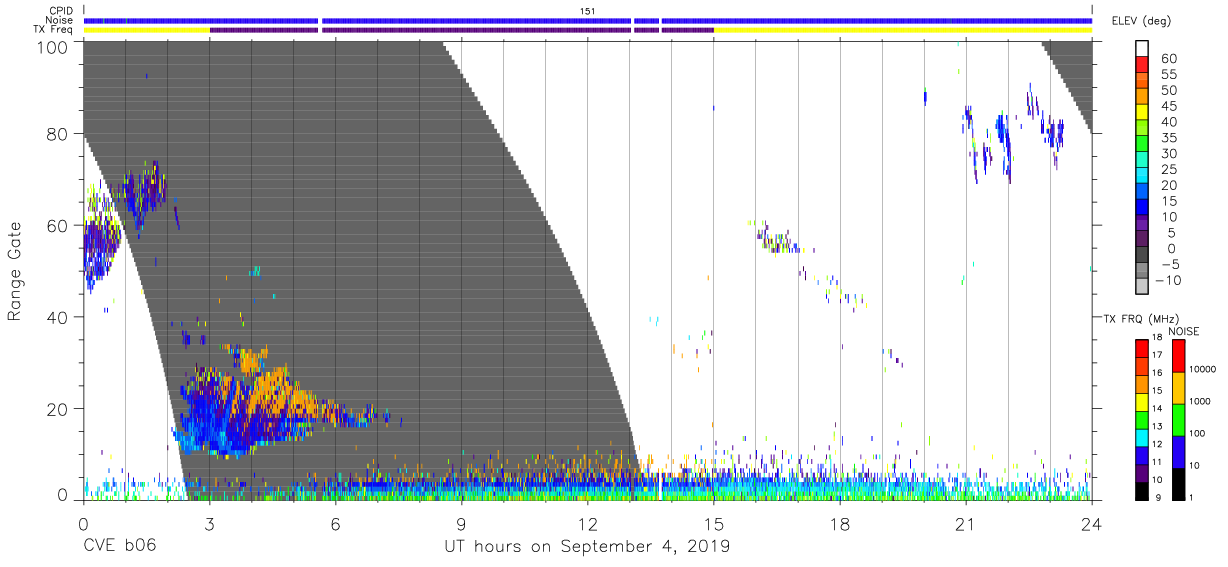This screenshot has height=567, width=1228.
Task: Click the 45 label on the ELEV colorbar
Action: click(1167, 106)
